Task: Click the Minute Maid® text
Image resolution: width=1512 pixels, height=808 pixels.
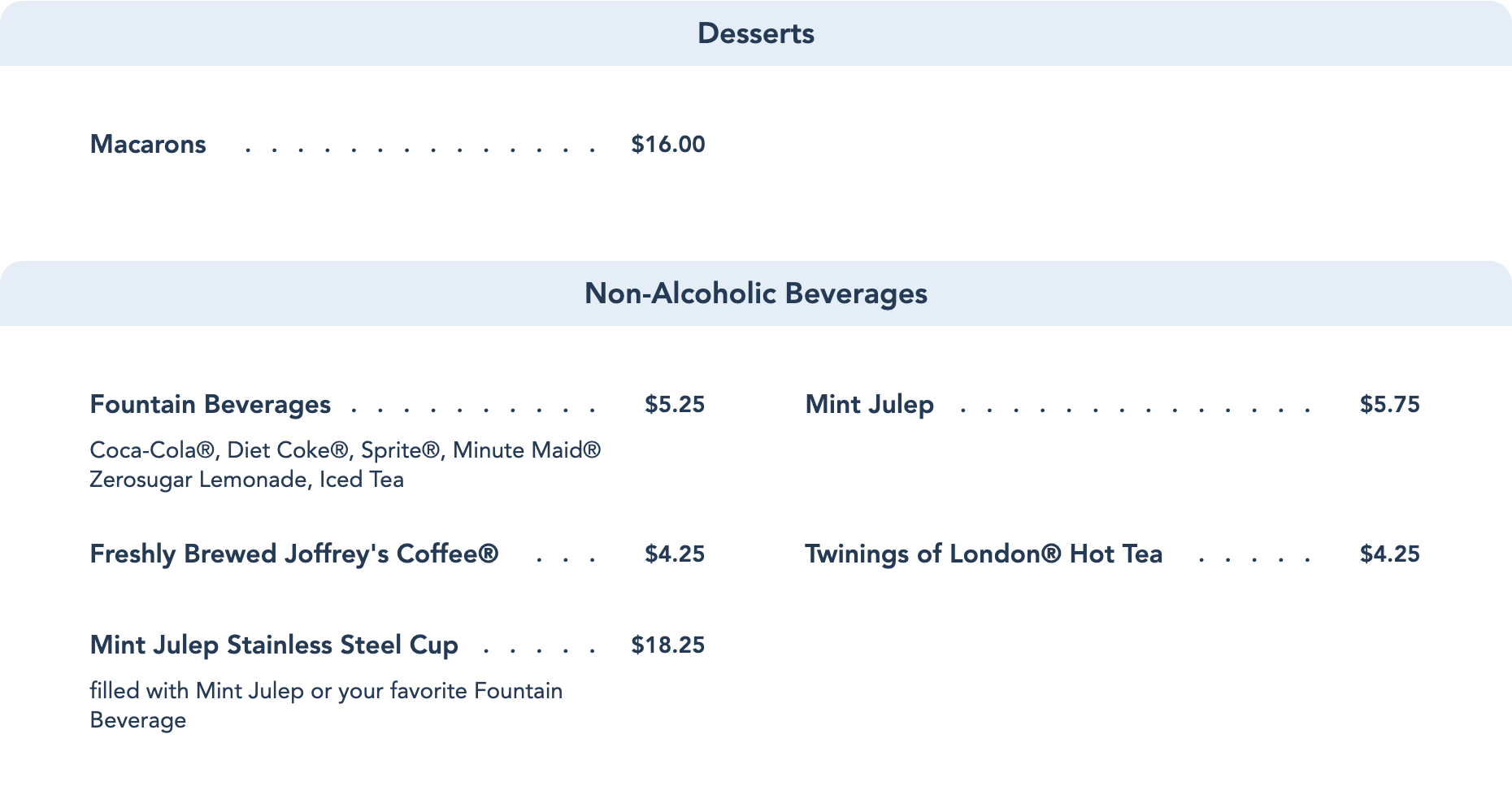Action: click(x=527, y=450)
